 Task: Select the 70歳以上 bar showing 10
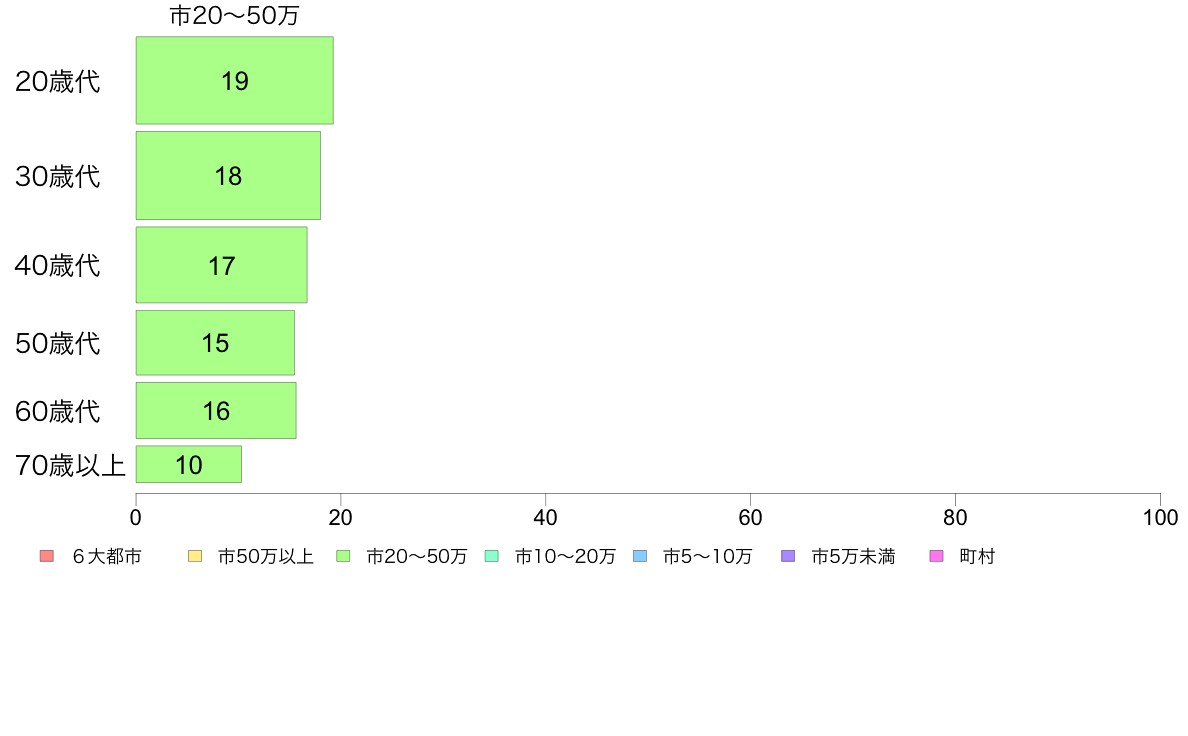click(189, 464)
